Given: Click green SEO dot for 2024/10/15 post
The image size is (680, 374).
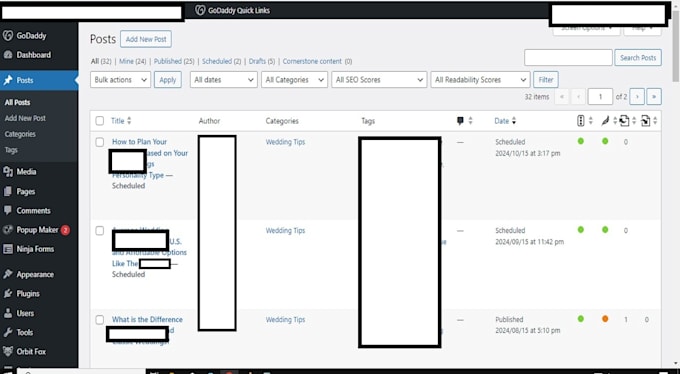Looking at the screenshot, I should tap(581, 141).
